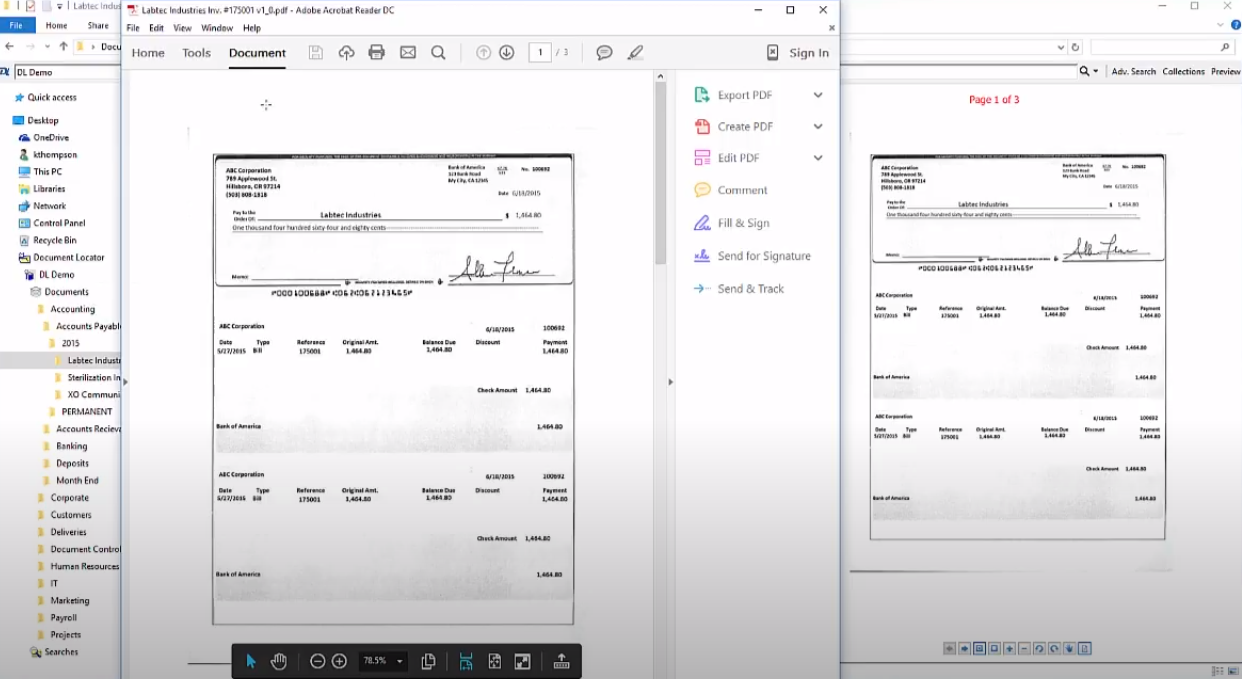This screenshot has width=1242, height=679.
Task: Open the Comment speech bubble icon
Action: point(603,52)
